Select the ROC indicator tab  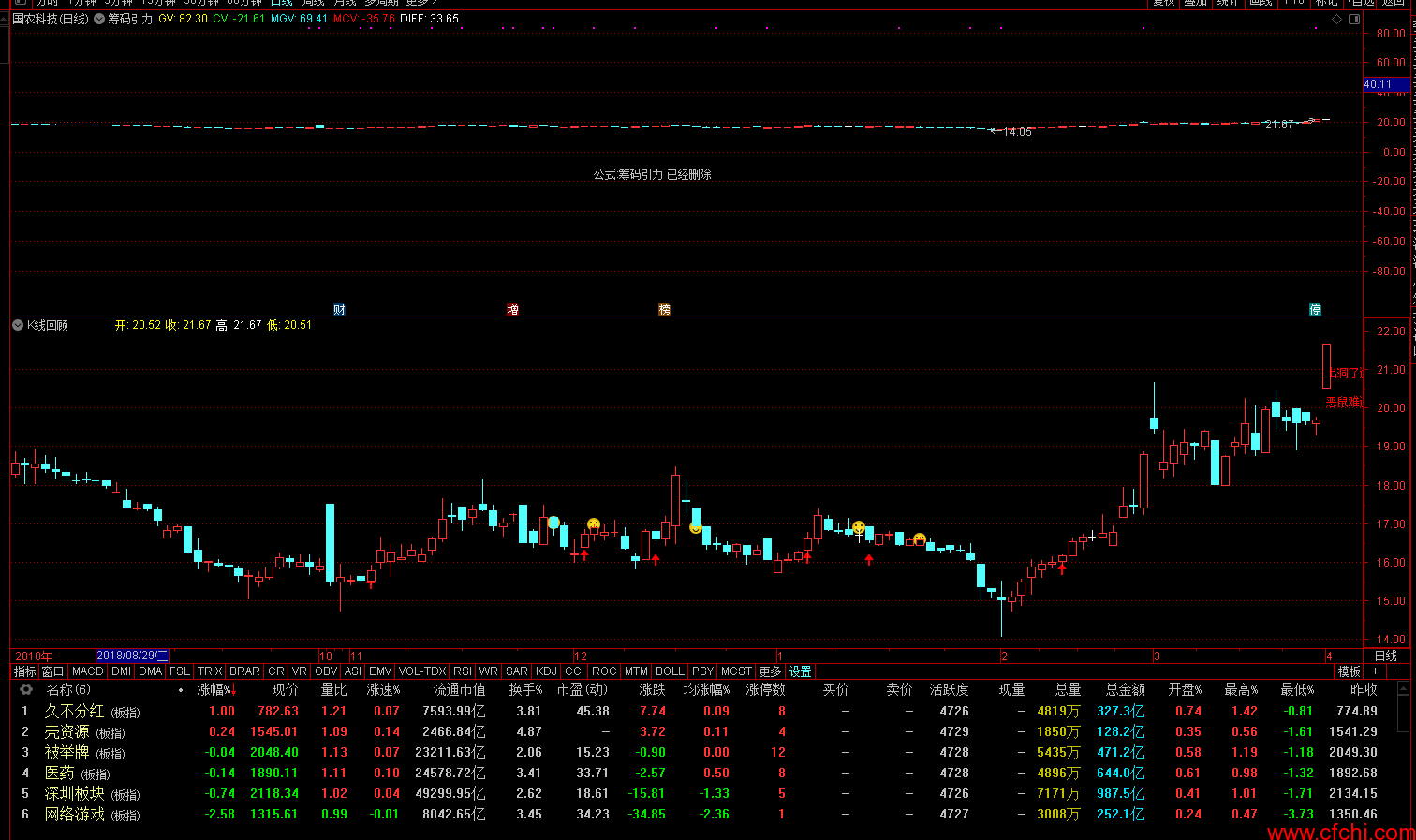point(605,671)
